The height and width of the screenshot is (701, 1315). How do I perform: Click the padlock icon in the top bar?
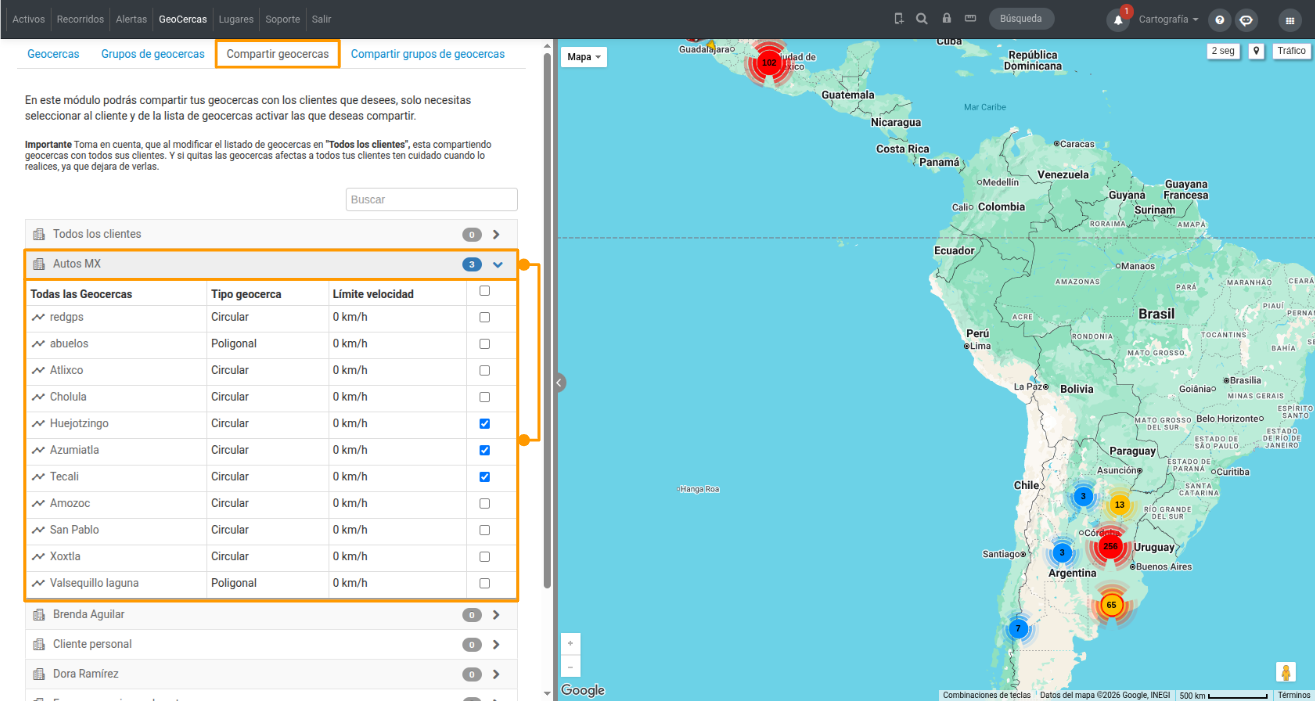pyautogui.click(x=946, y=19)
